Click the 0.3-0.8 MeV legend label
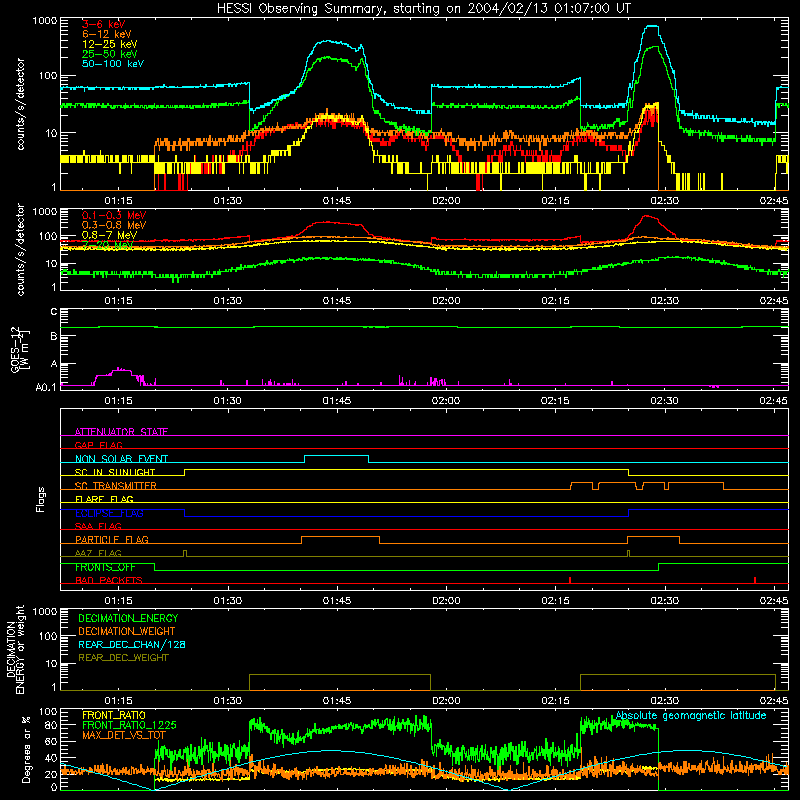The image size is (800, 800). point(114,225)
